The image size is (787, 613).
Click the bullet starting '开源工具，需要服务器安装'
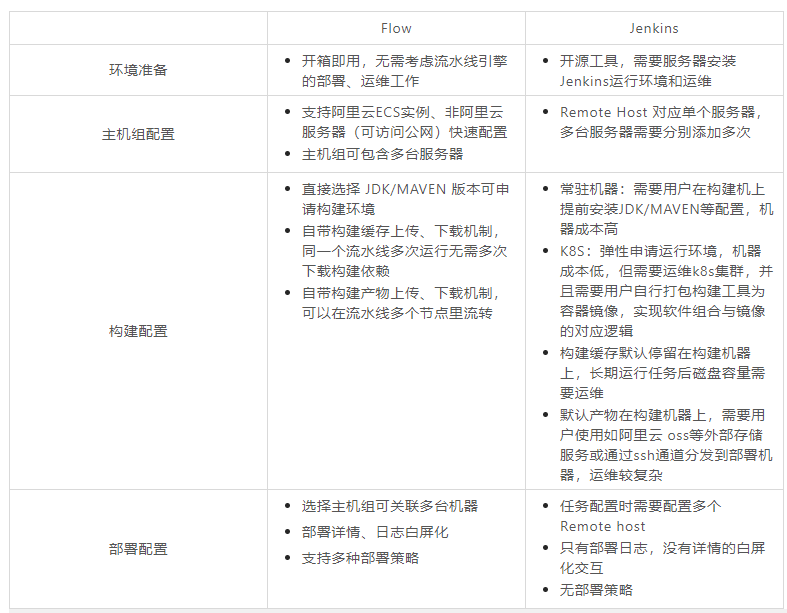[647, 71]
